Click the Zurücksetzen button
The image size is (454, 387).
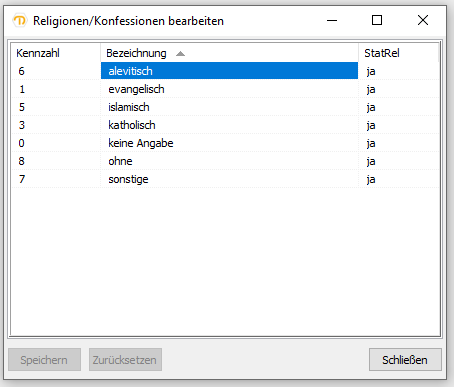125,360
